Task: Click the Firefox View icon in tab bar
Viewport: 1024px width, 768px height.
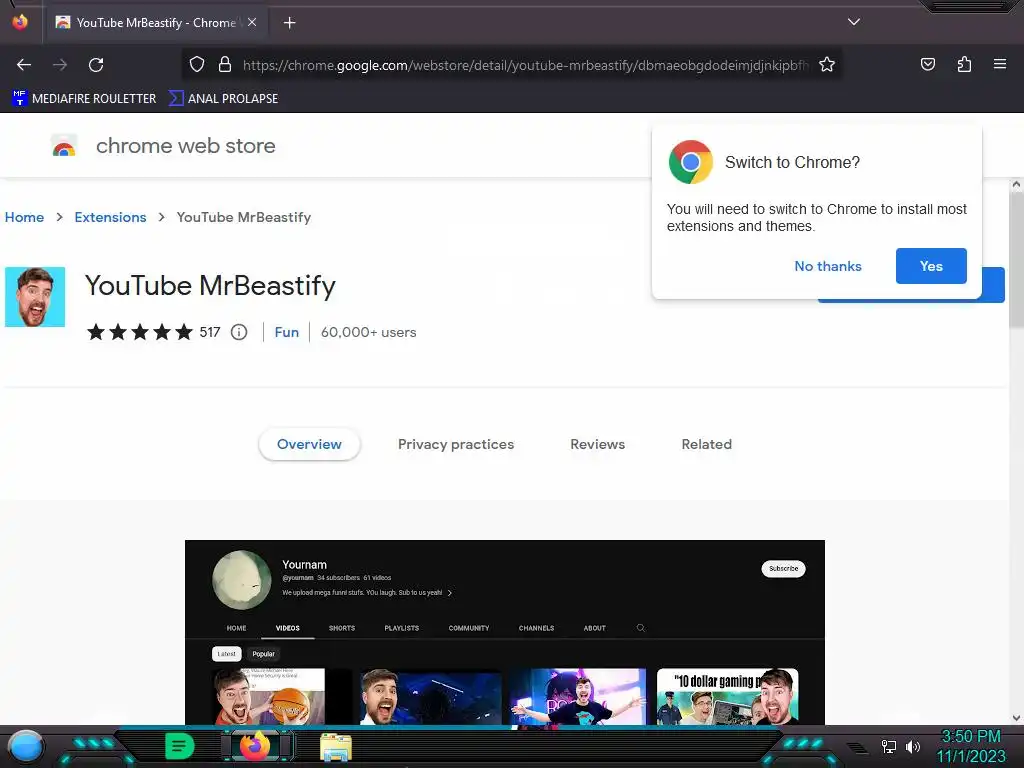Action: pos(20,22)
